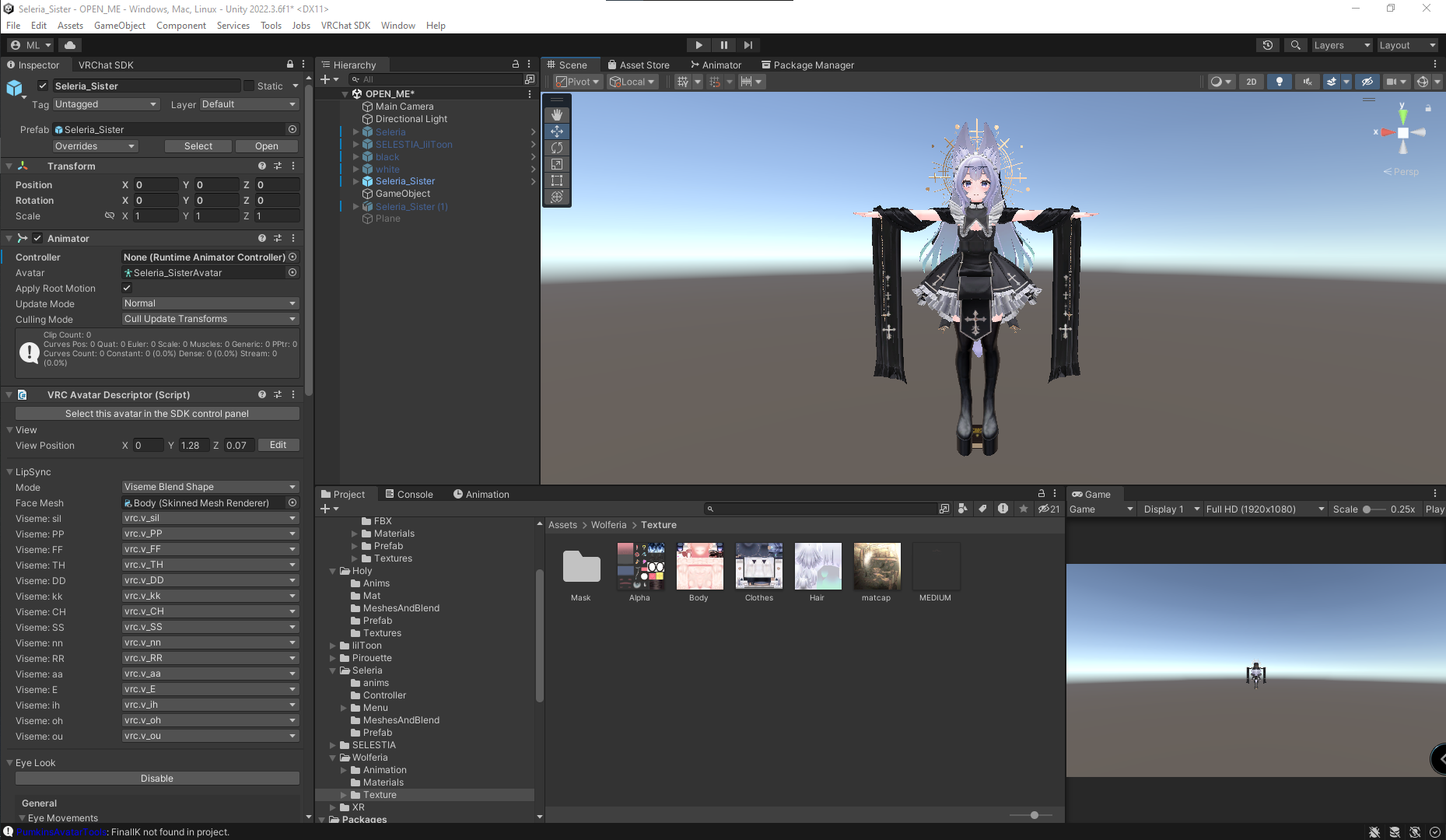Open the cloud services icon

pyautogui.click(x=69, y=45)
